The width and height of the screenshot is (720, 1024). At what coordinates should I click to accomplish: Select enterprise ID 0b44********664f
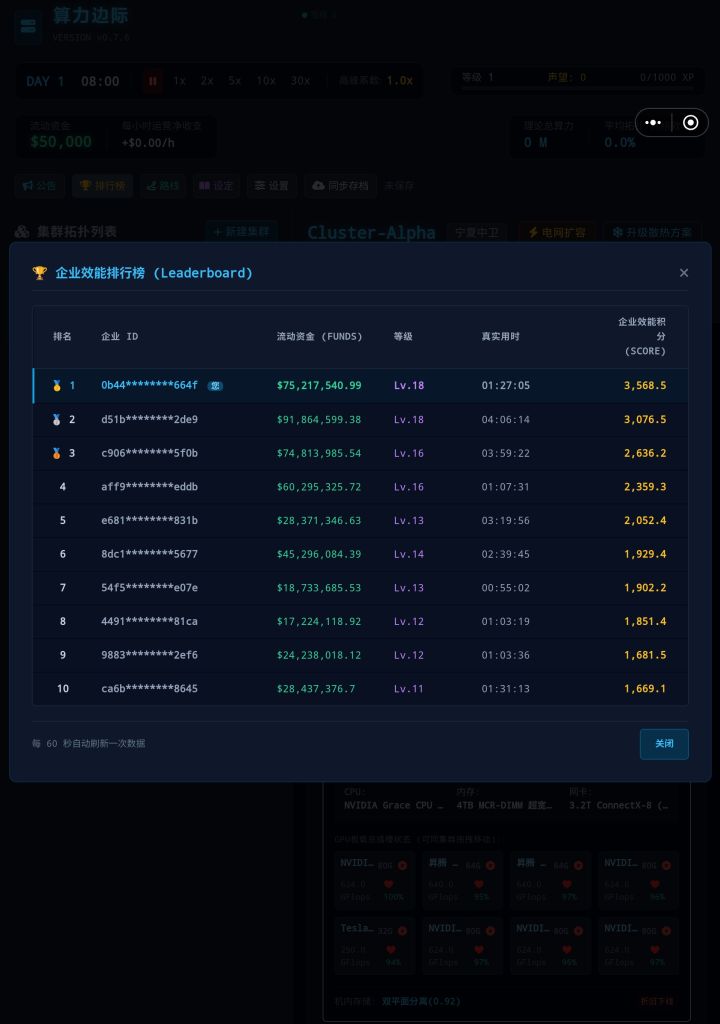149,385
